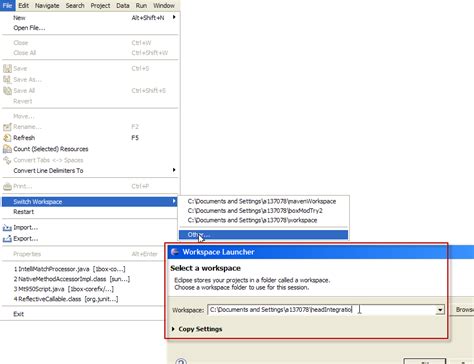Open recent file IntelliMatchProcessor.java

[x=70, y=269]
